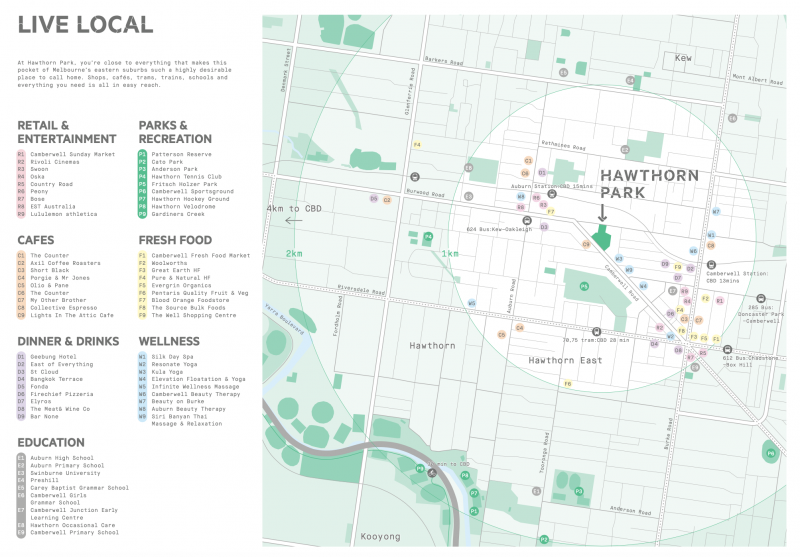Select the 1km radius label on map

click(450, 254)
